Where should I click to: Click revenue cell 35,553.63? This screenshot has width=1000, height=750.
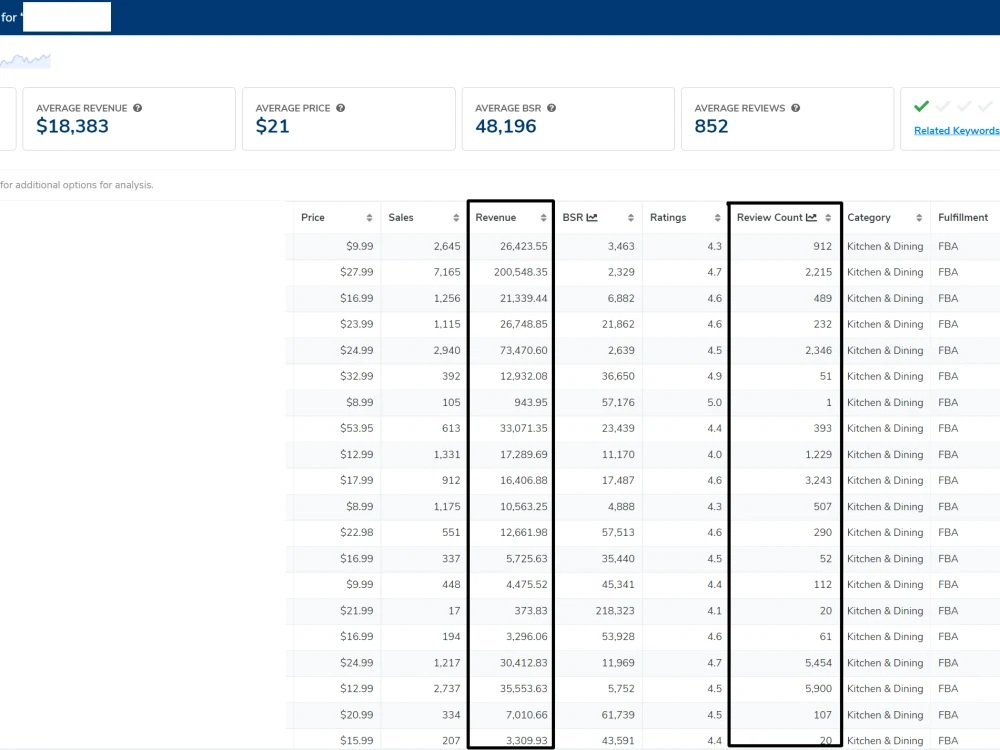pos(524,689)
